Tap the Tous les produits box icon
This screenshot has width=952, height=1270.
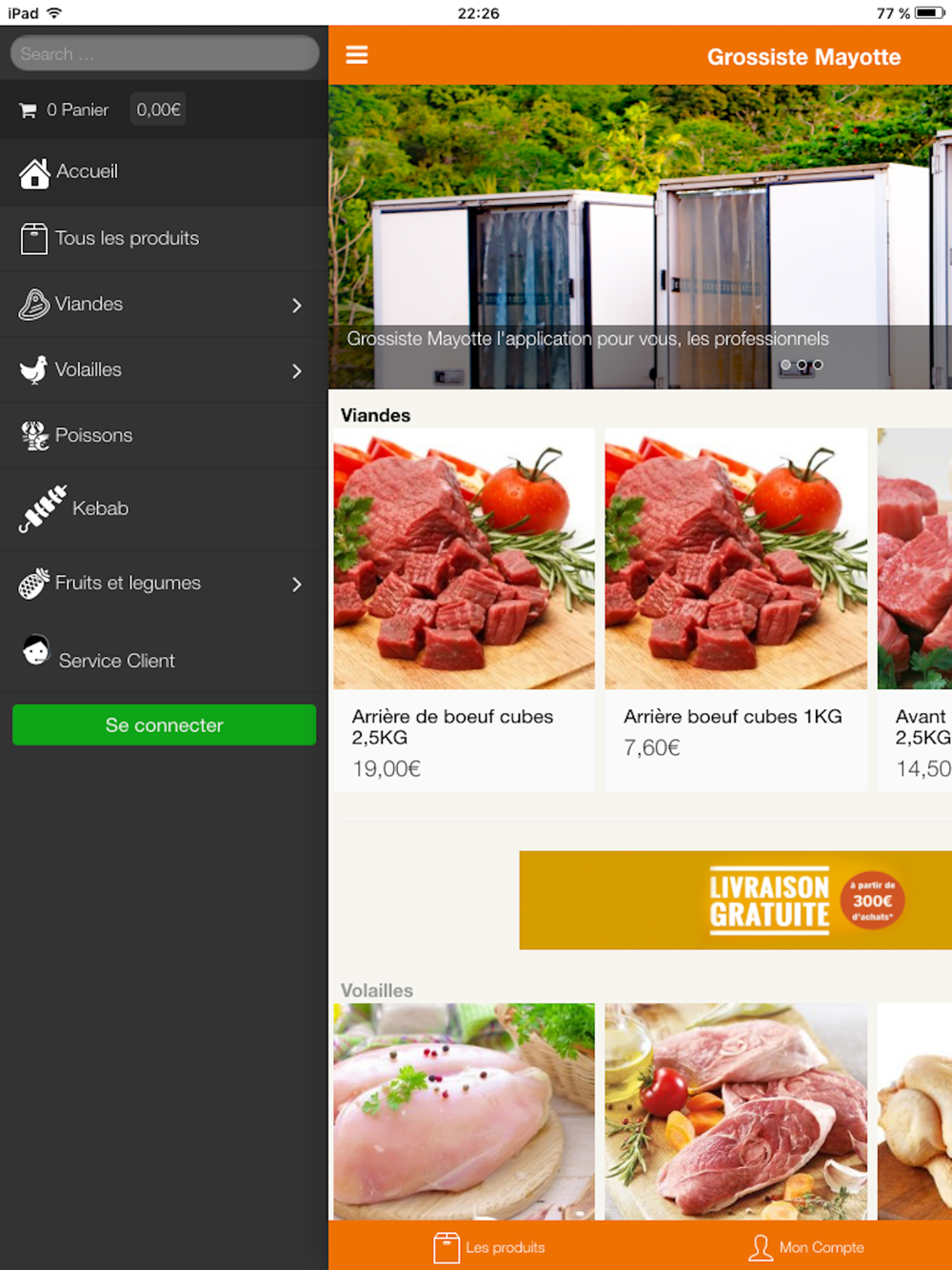tap(34, 239)
